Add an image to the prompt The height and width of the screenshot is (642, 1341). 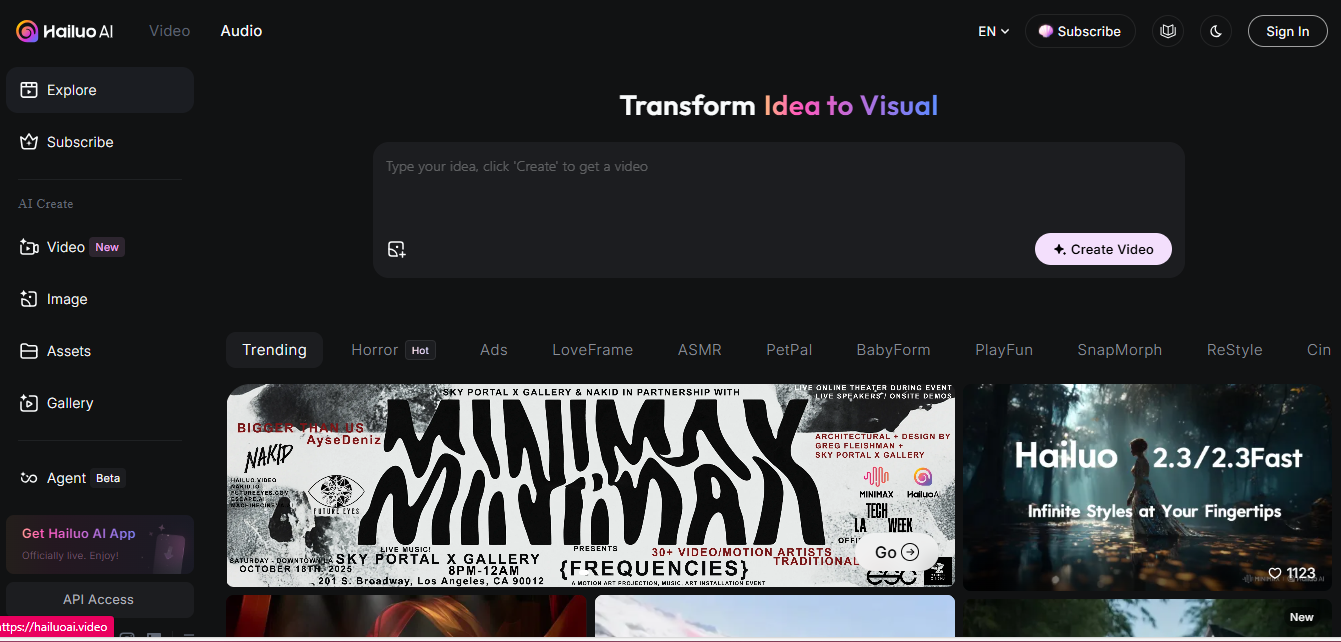396,249
